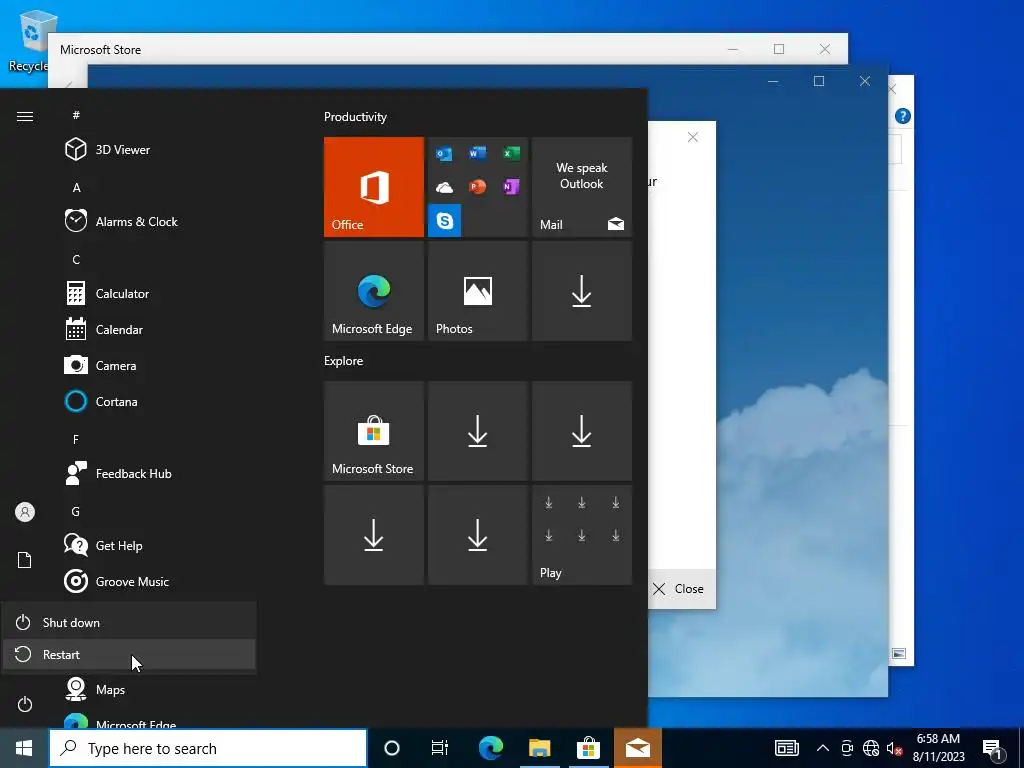Click the Explore group title
Screen dimensions: 1024x768
tap(344, 360)
